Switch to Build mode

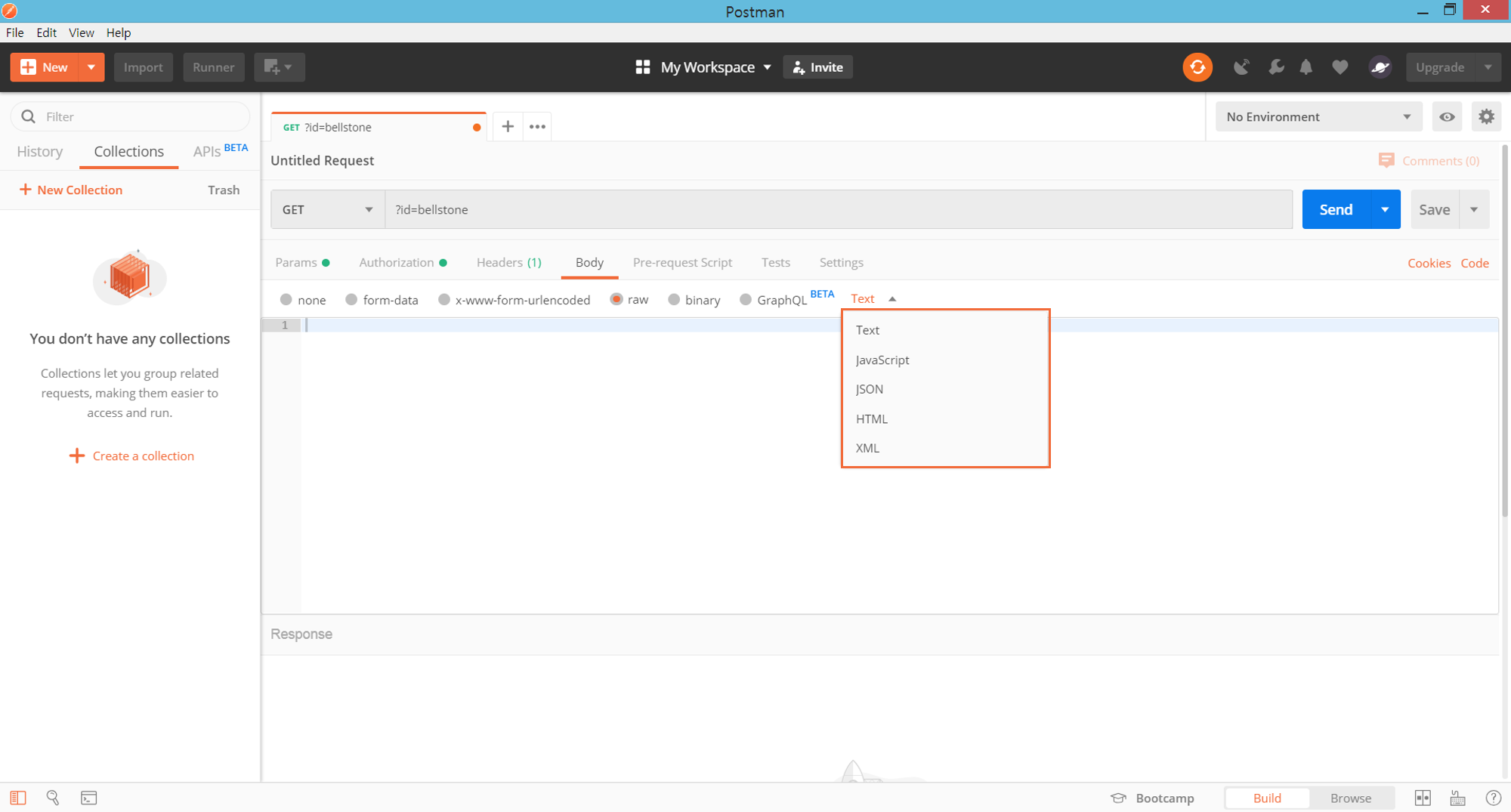pos(1267,798)
